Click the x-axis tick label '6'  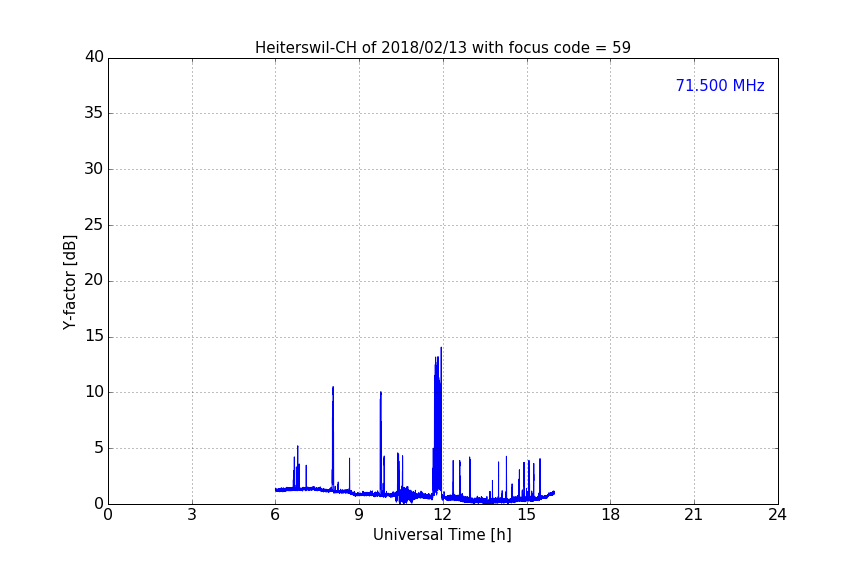point(275,515)
